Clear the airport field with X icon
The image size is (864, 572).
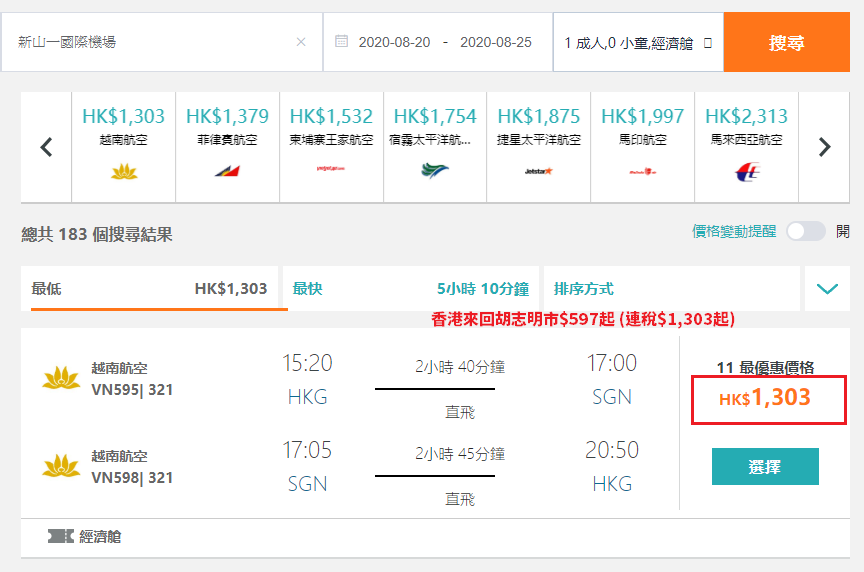pos(301,42)
